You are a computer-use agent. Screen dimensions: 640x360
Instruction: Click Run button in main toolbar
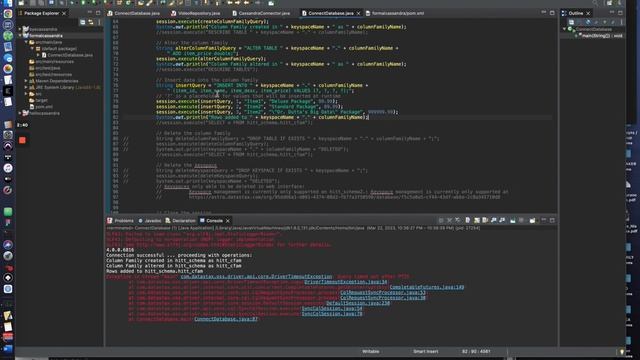(83, 3)
